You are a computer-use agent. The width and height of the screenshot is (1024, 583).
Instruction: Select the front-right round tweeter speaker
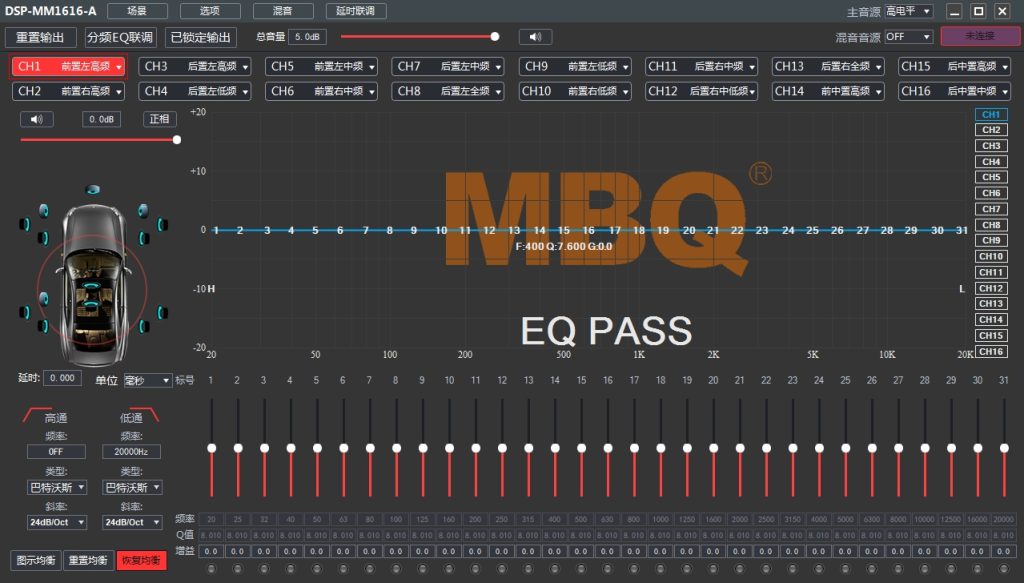click(x=142, y=210)
